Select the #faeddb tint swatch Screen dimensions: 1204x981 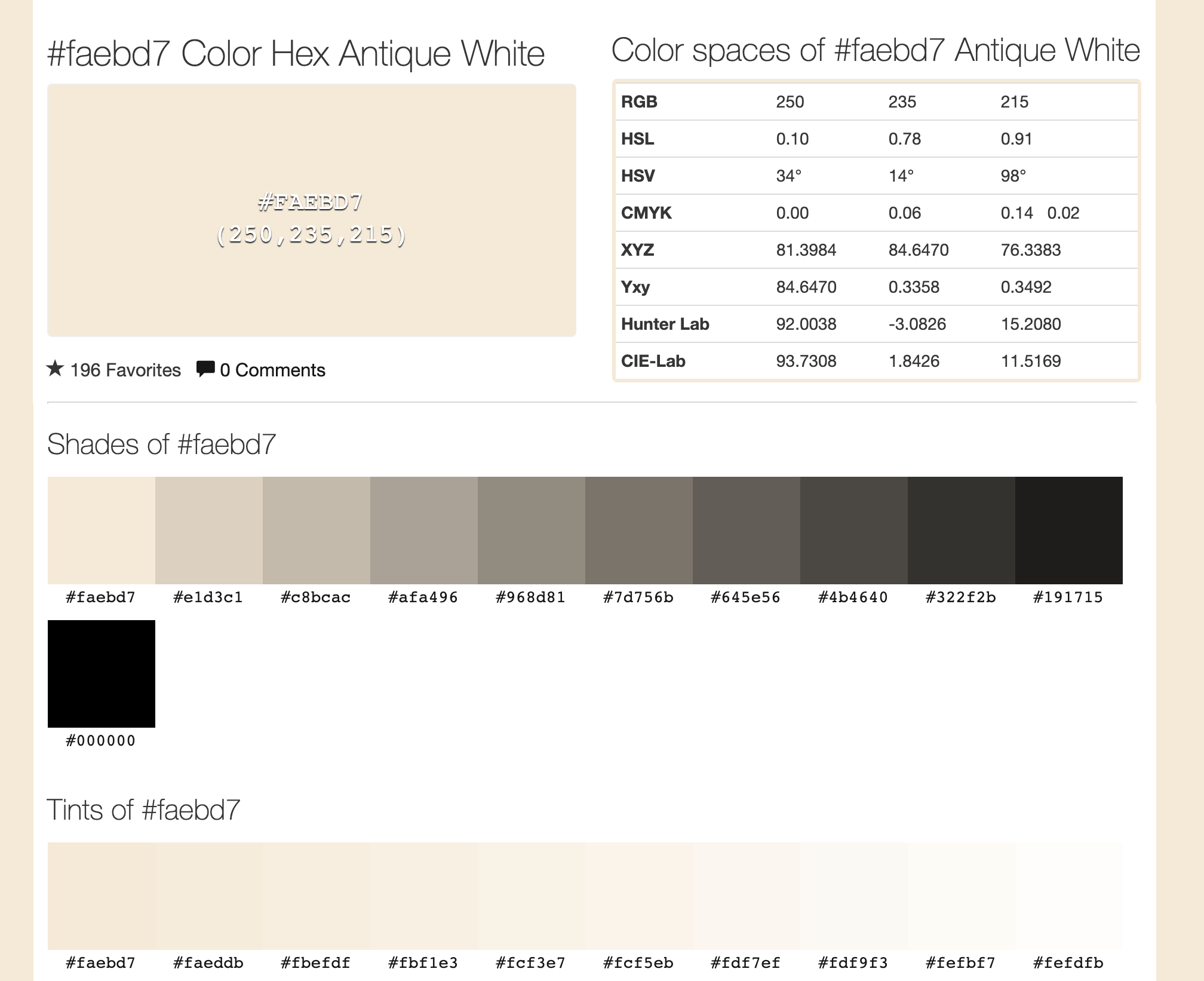[x=208, y=896]
